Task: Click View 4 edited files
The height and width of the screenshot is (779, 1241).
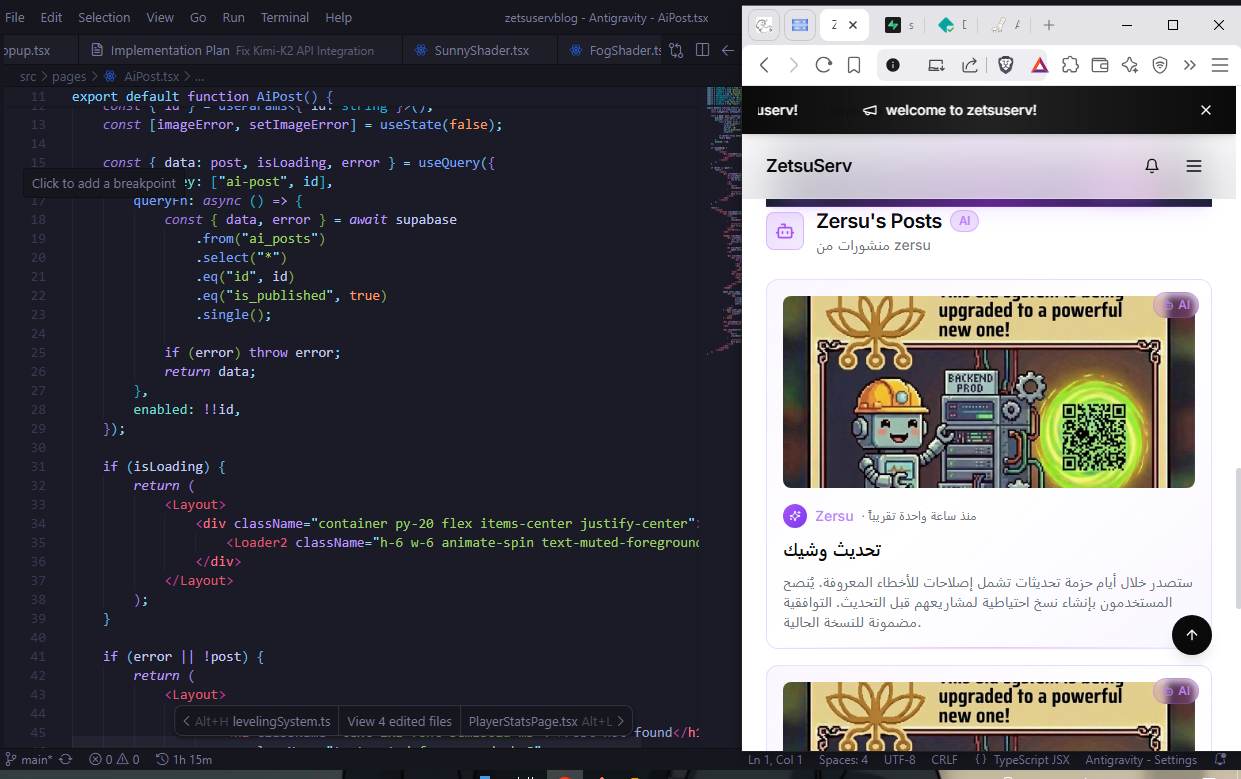Action: coord(399,721)
